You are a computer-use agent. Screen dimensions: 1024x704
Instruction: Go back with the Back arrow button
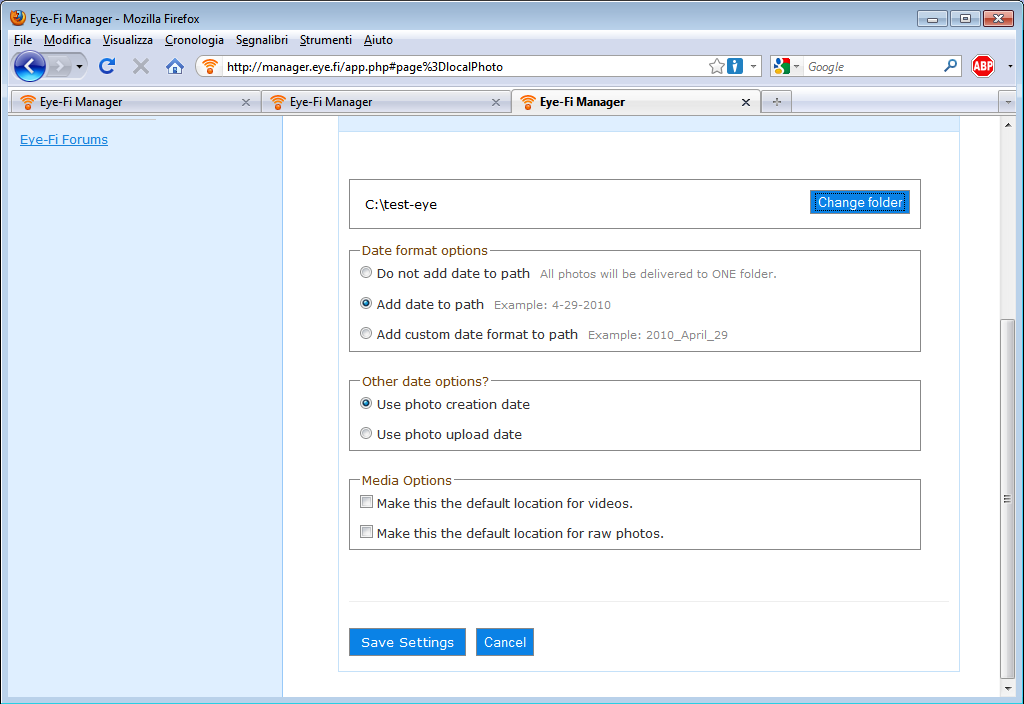[29, 66]
